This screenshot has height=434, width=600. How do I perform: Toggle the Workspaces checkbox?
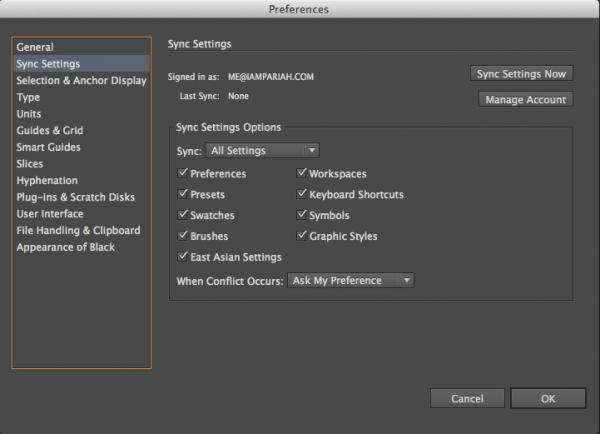pos(302,173)
